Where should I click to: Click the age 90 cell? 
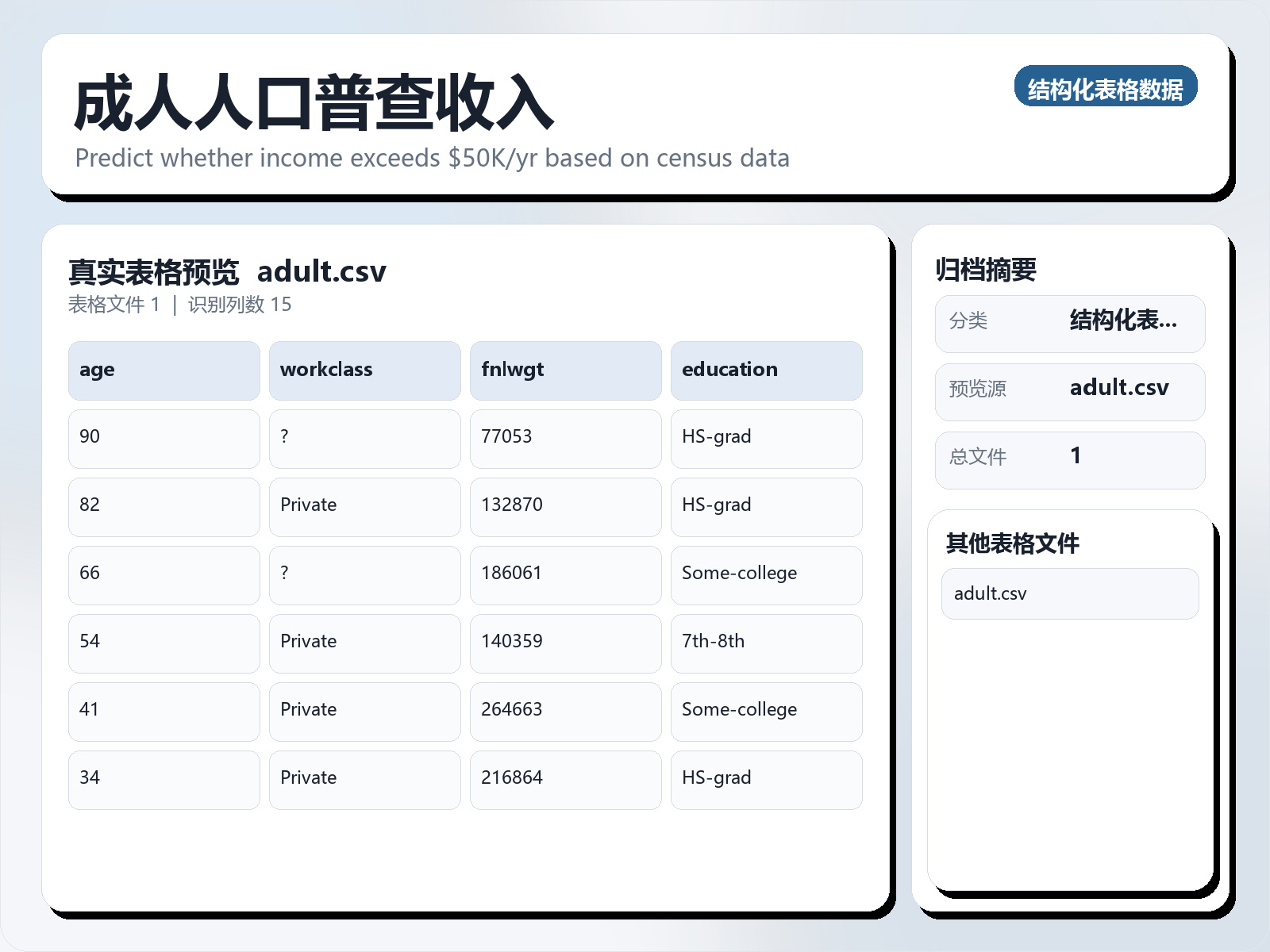click(x=163, y=438)
